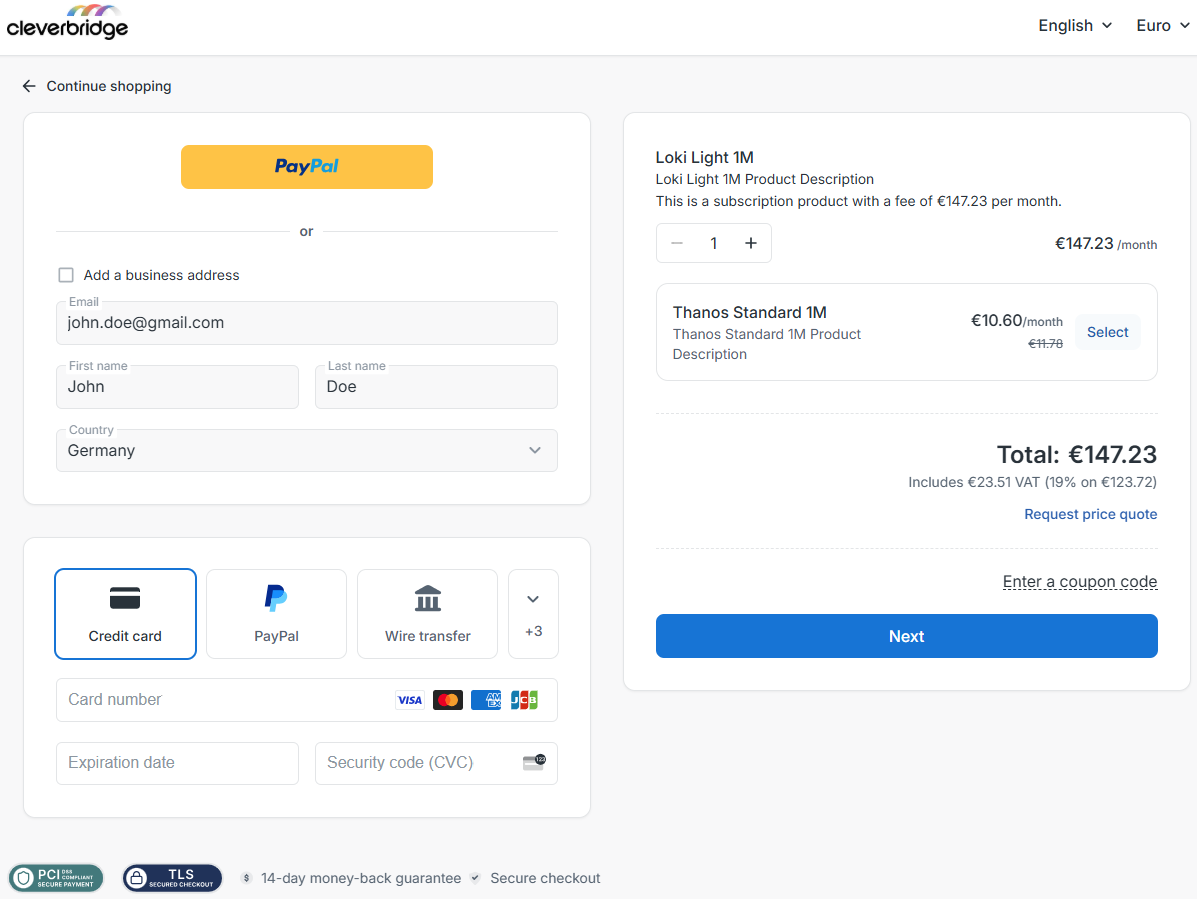Image resolution: width=1197 pixels, height=899 pixels.
Task: Click the money-back guarantee dollar icon
Action: point(246,878)
